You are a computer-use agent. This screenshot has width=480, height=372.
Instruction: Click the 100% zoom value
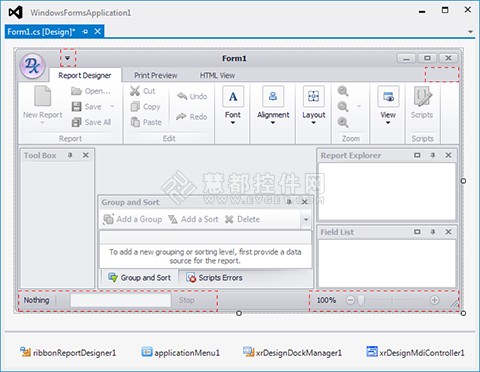tap(326, 300)
